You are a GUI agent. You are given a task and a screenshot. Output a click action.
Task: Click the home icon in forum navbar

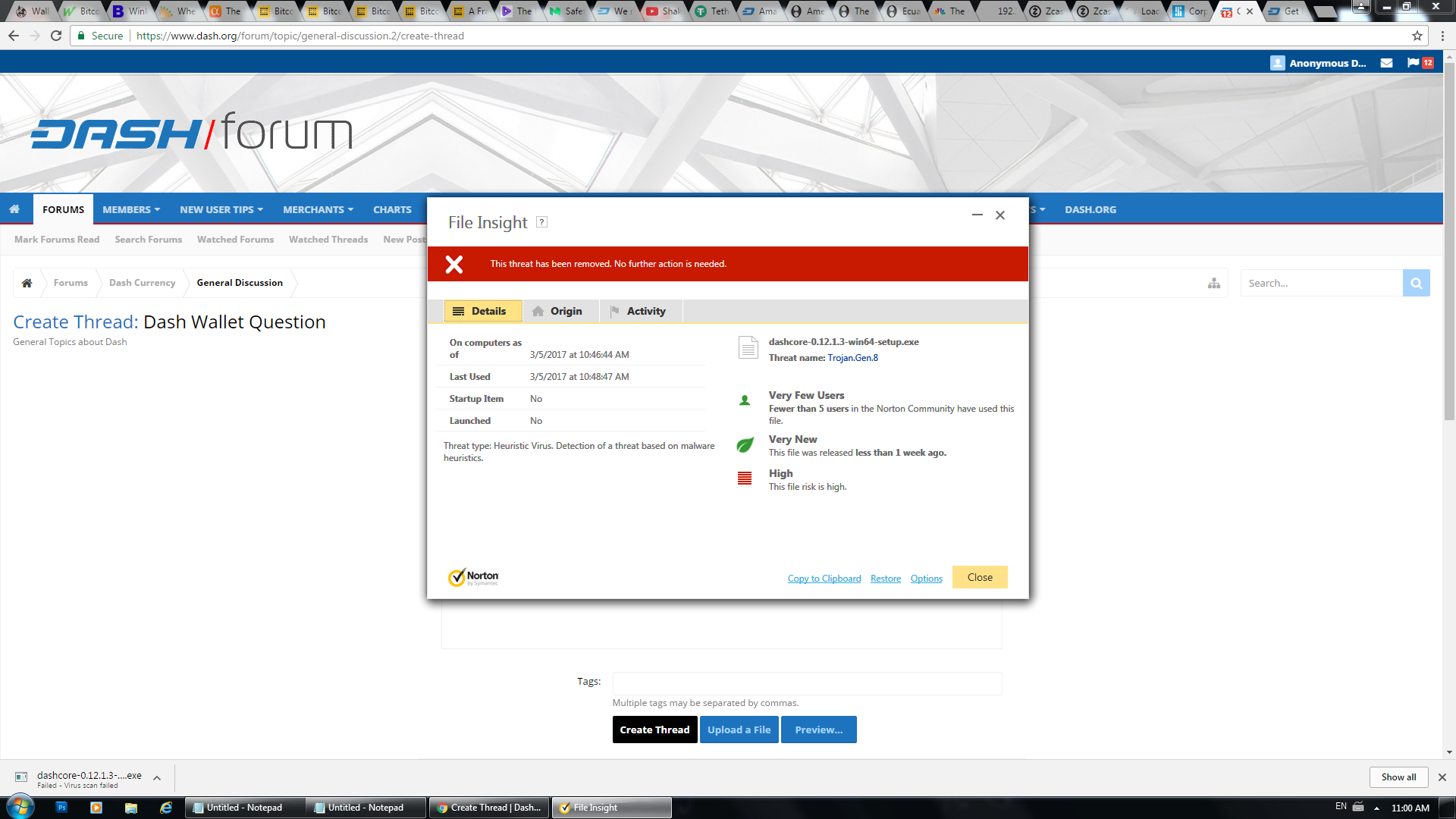14,209
